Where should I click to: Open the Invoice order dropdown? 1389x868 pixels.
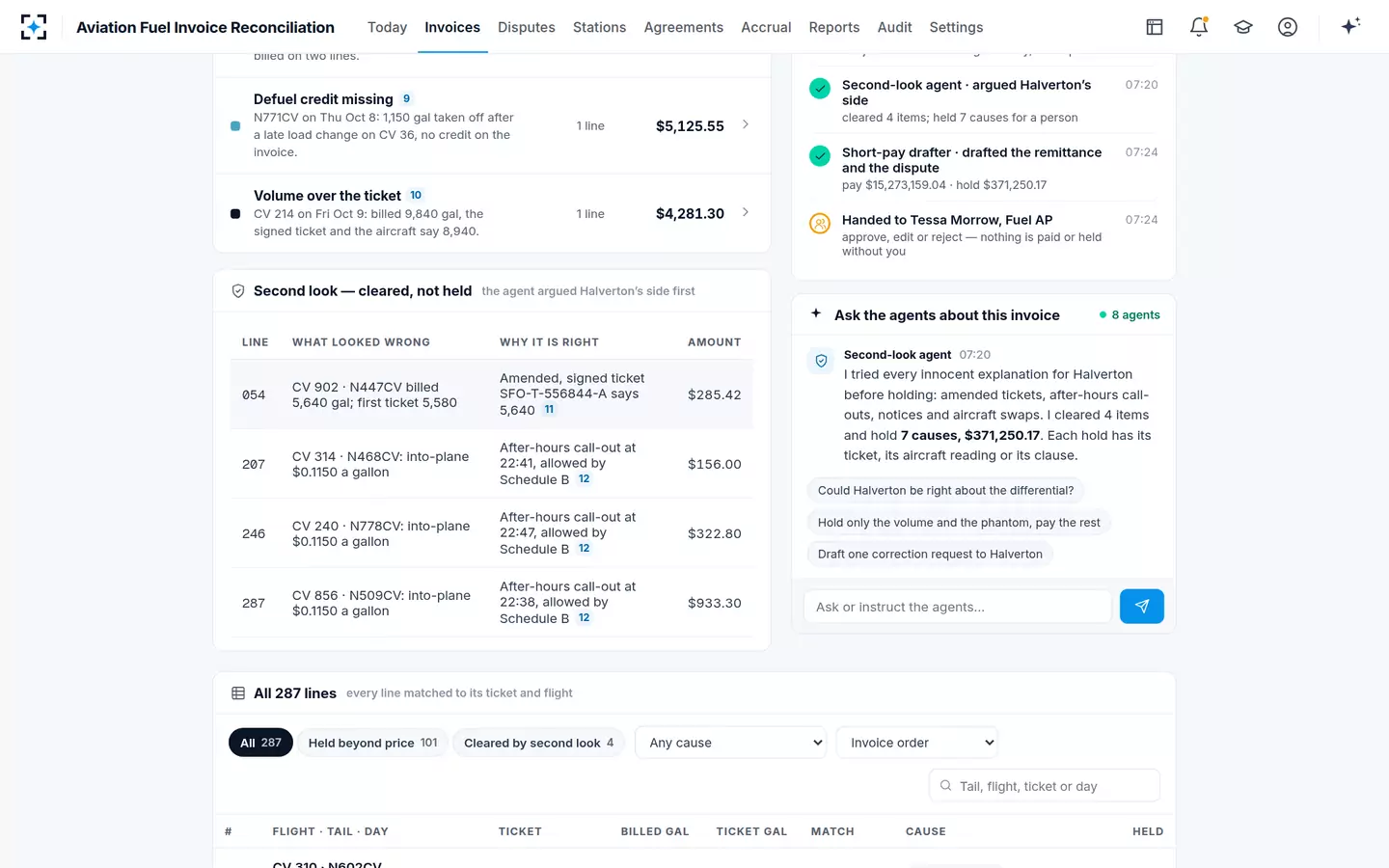pyautogui.click(x=917, y=743)
